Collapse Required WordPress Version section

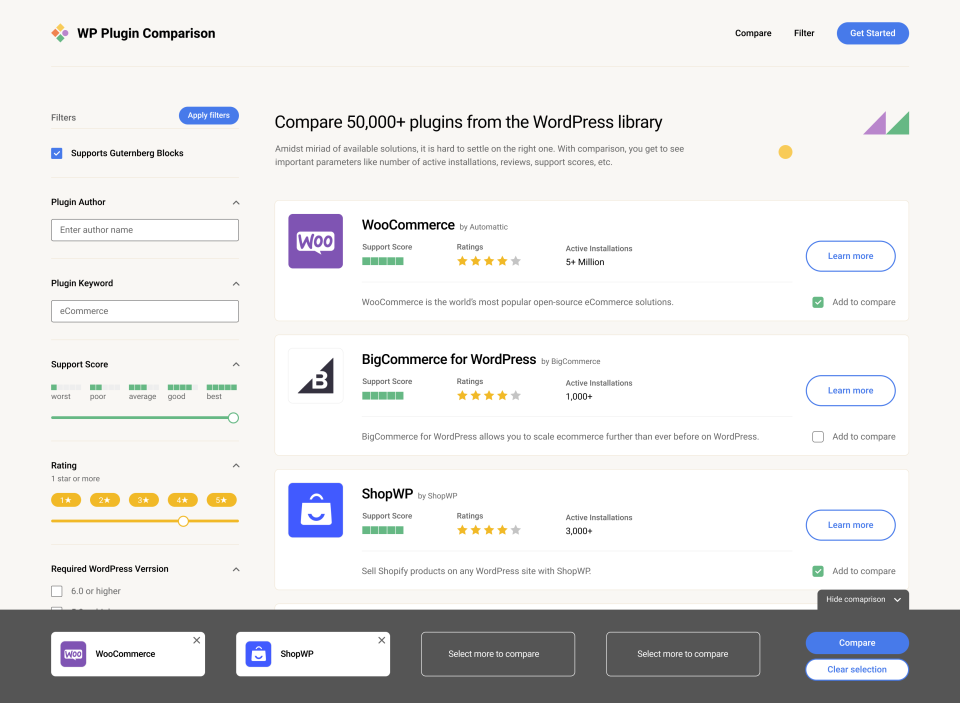(x=236, y=570)
